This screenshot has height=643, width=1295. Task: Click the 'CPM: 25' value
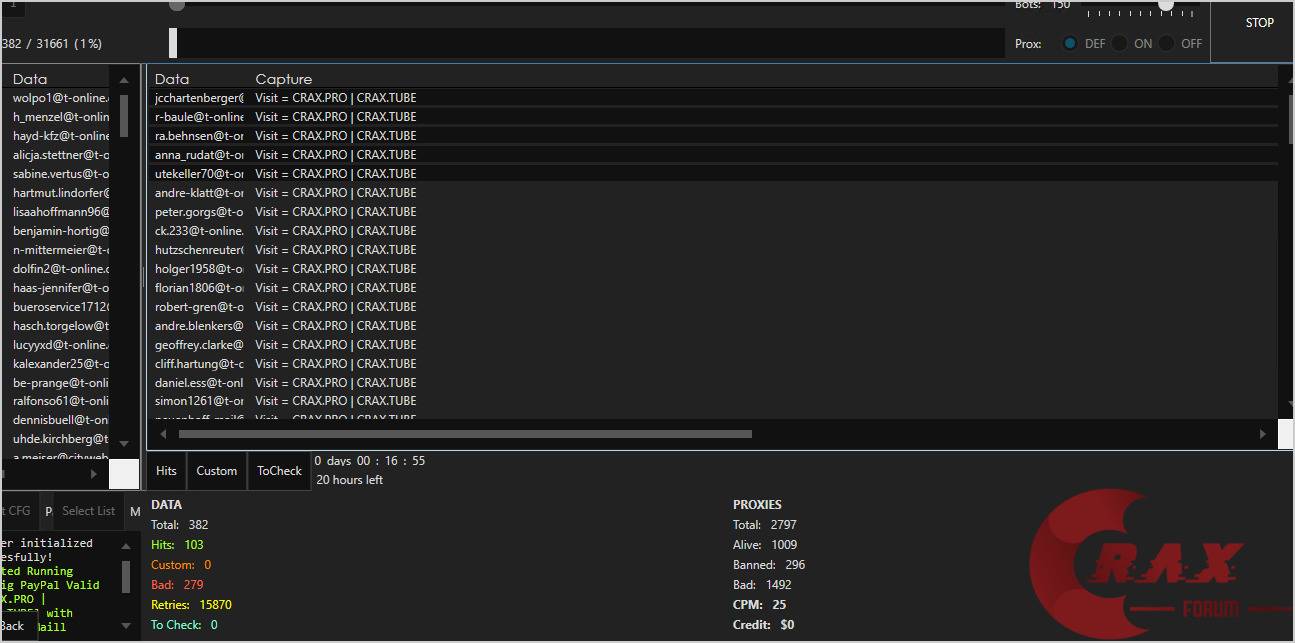(759, 605)
